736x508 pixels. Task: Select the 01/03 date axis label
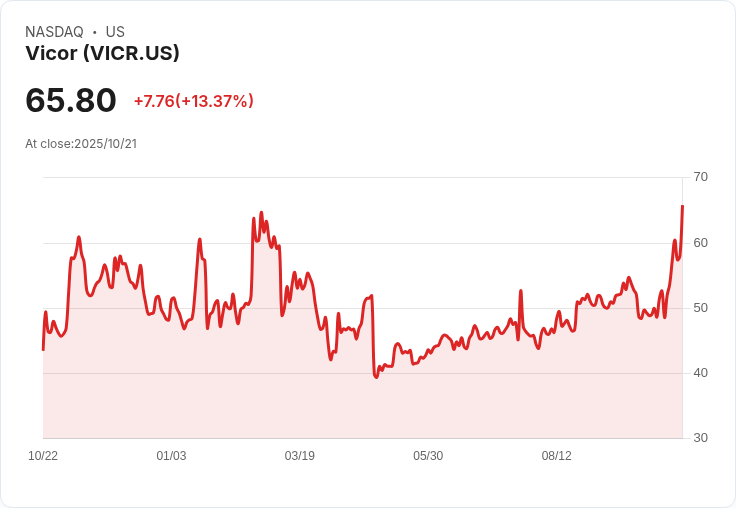(171, 456)
